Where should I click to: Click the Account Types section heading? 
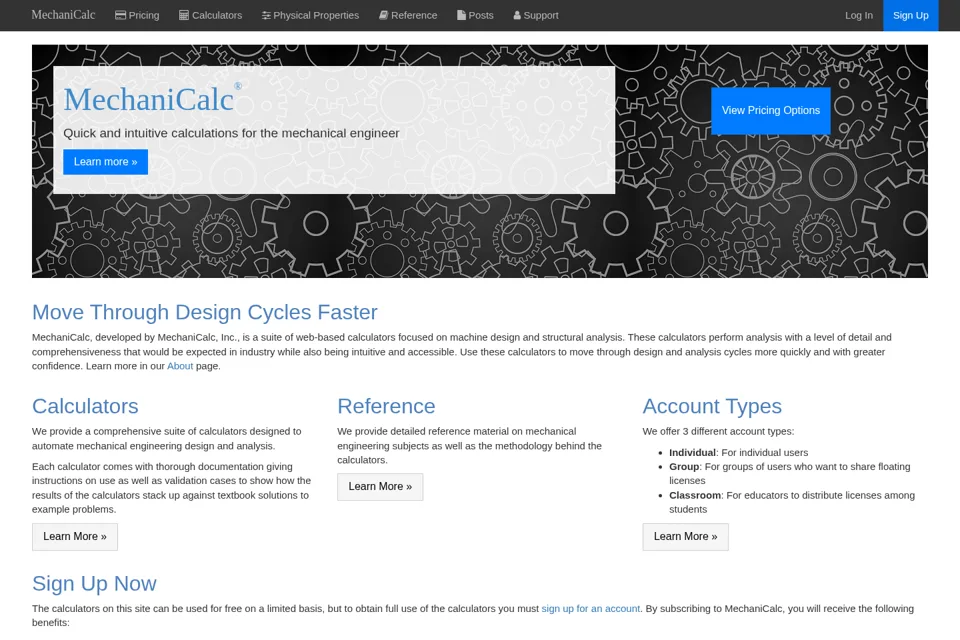(x=712, y=406)
